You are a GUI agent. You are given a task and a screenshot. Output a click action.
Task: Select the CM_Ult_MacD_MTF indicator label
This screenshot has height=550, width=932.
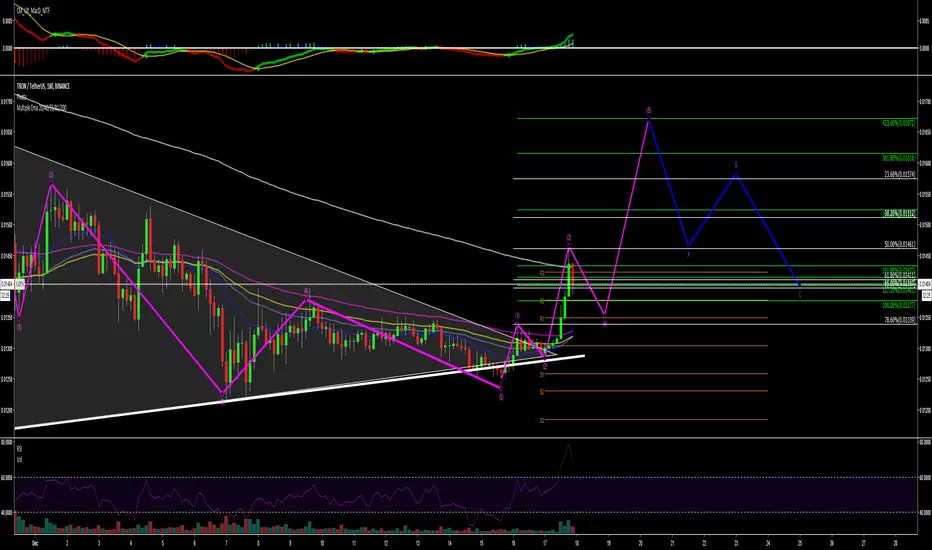33,11
